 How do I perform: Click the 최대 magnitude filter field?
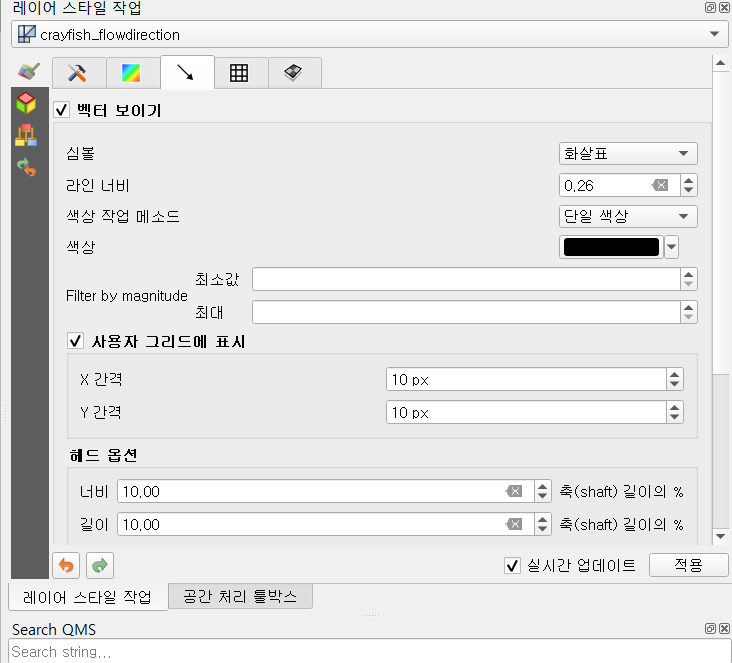coord(465,312)
